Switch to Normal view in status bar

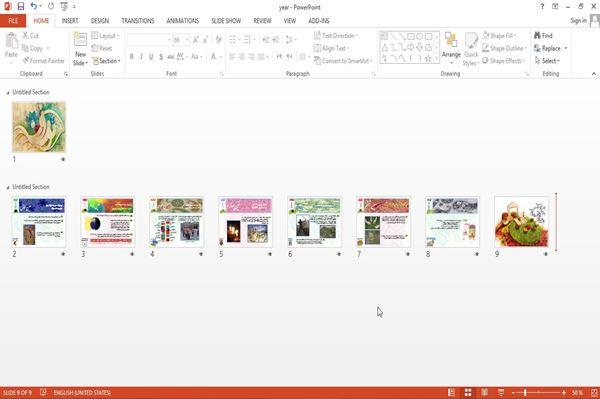point(452,392)
